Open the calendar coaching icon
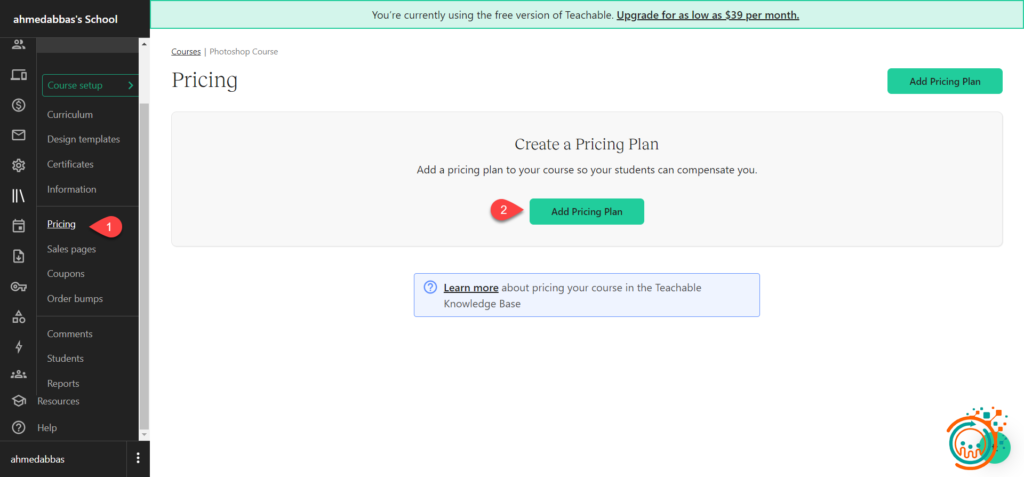The width and height of the screenshot is (1024, 477). tap(18, 226)
